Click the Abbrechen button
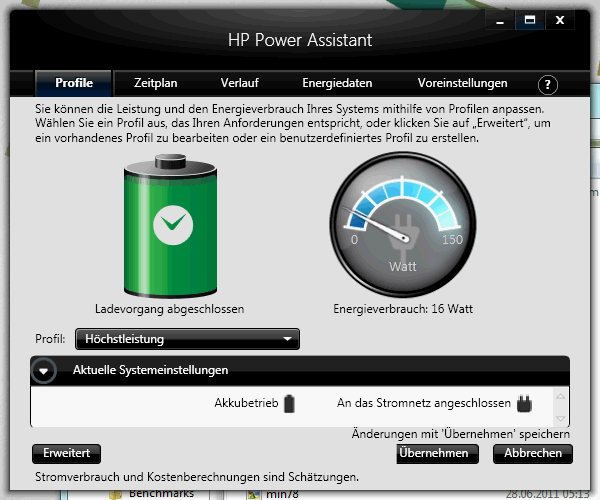This screenshot has height=500, width=600. pyautogui.click(x=533, y=453)
